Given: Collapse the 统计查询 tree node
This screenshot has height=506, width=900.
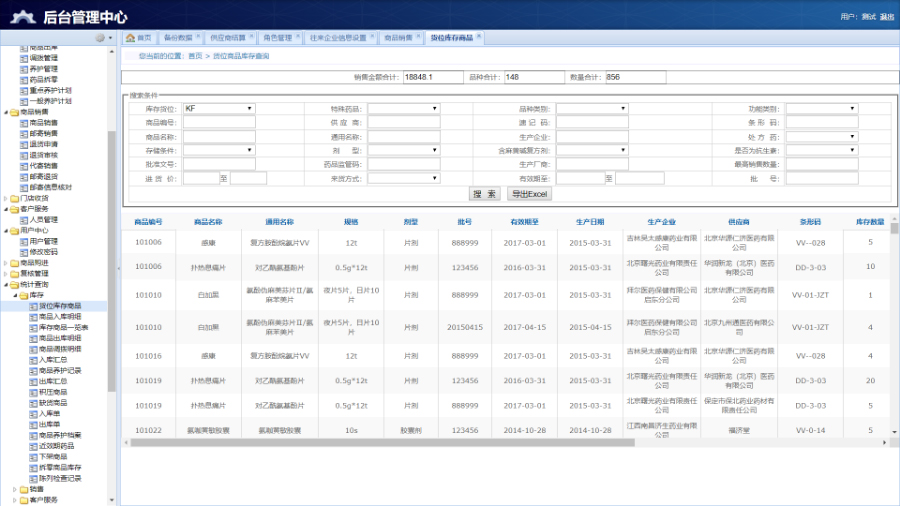Looking at the screenshot, I should [x=5, y=285].
